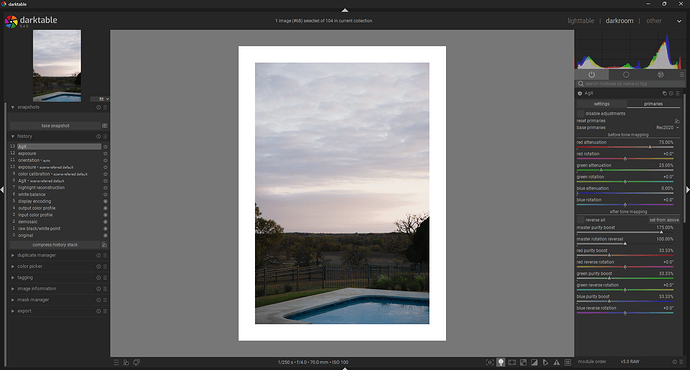Expand the mask manager panel
This screenshot has width=690, height=370.
tap(13, 300)
